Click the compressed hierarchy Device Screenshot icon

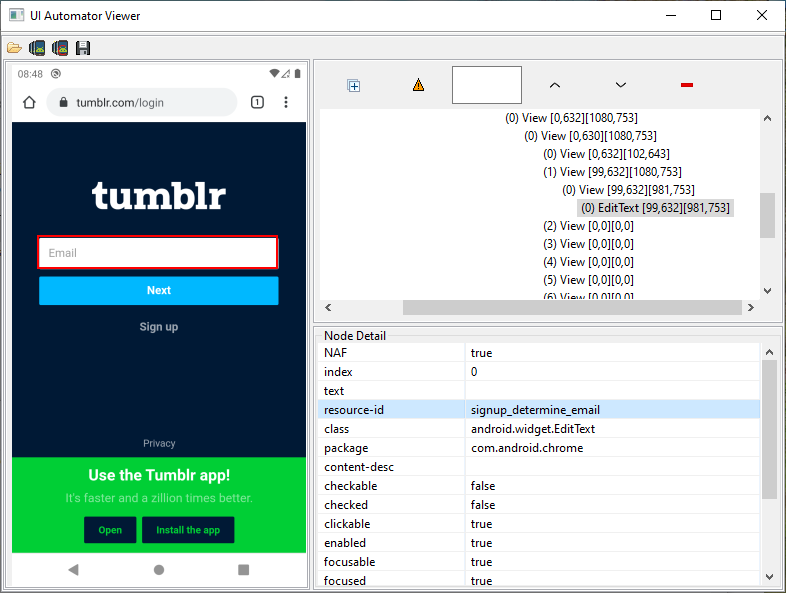pos(60,48)
